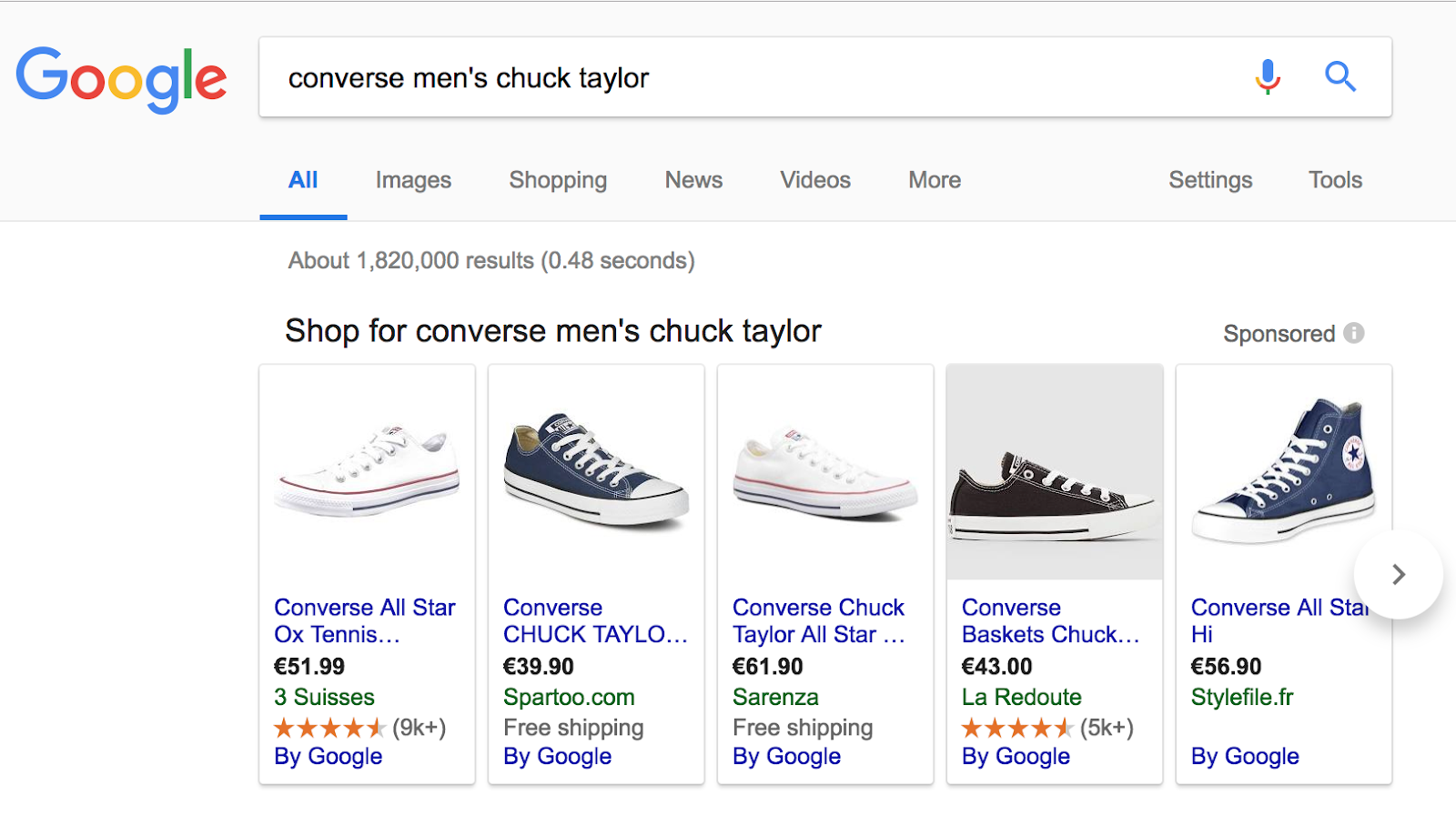Expand the More menu
The width and height of the screenshot is (1456, 816).
(x=935, y=180)
